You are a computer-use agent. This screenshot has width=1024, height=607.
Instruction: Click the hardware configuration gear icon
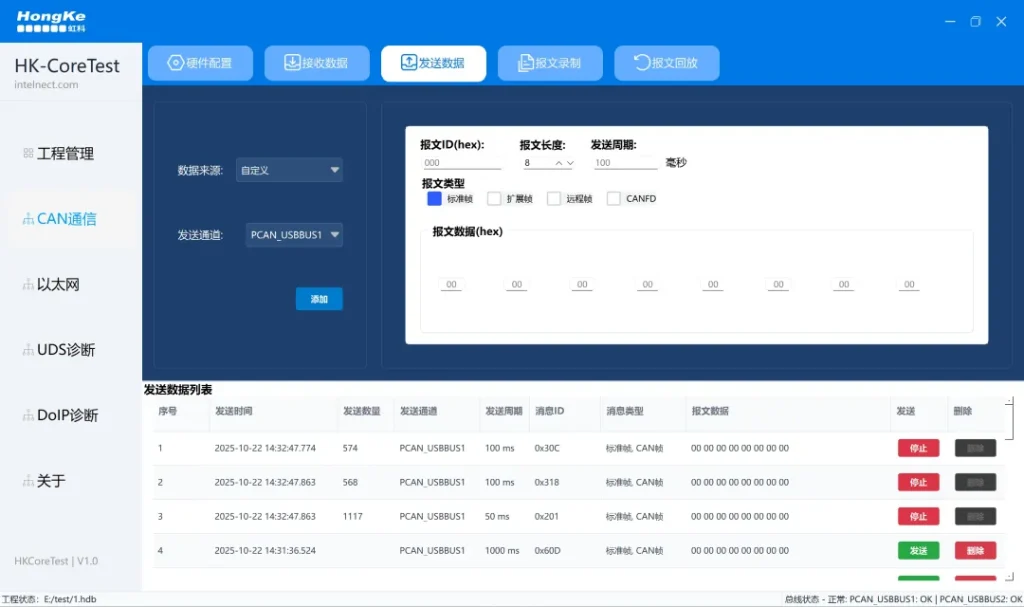coord(176,63)
